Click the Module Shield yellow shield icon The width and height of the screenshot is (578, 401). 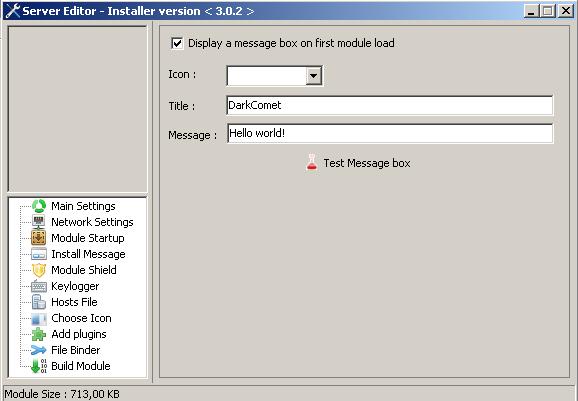(x=39, y=270)
